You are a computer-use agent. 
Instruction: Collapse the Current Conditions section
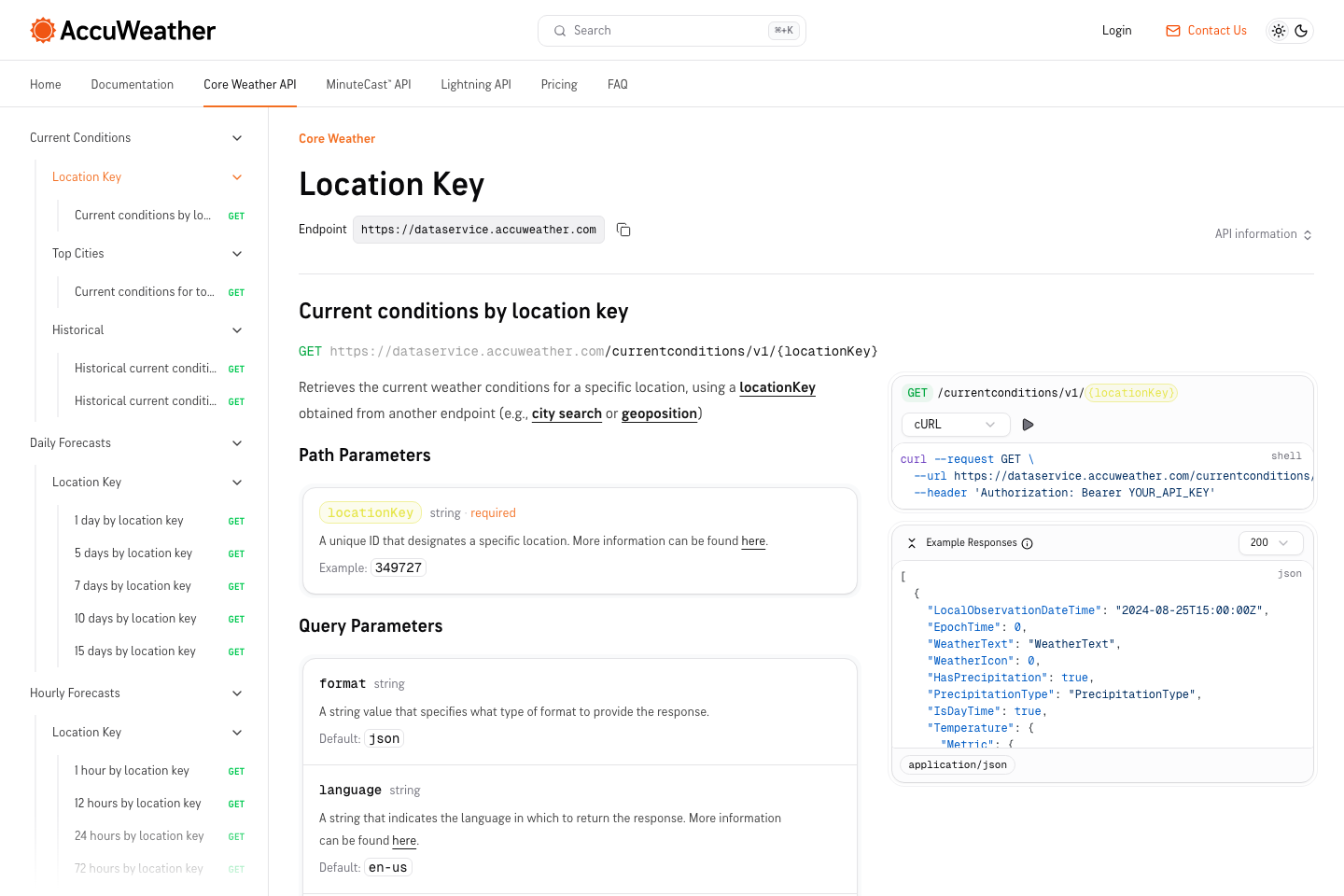237,137
